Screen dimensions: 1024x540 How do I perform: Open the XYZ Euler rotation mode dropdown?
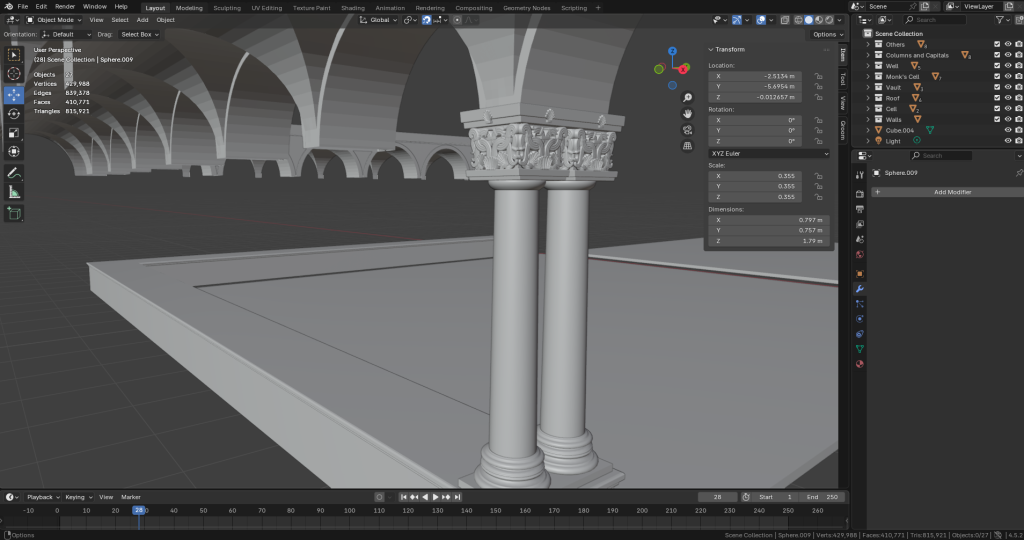769,154
